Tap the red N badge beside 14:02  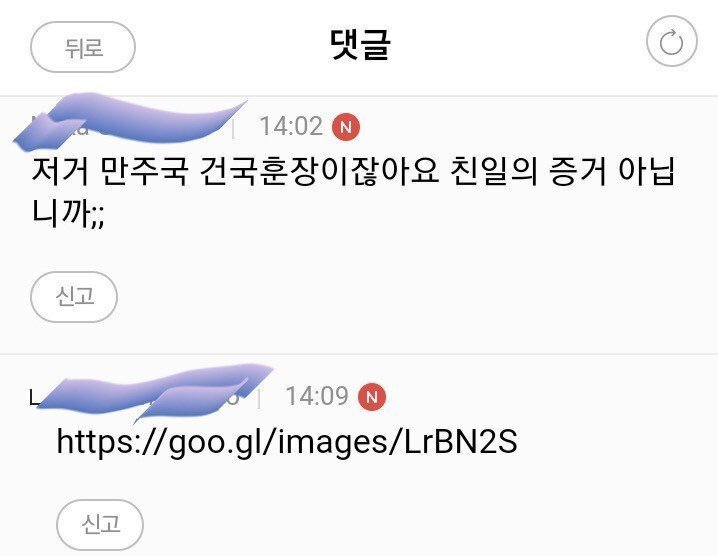point(346,127)
